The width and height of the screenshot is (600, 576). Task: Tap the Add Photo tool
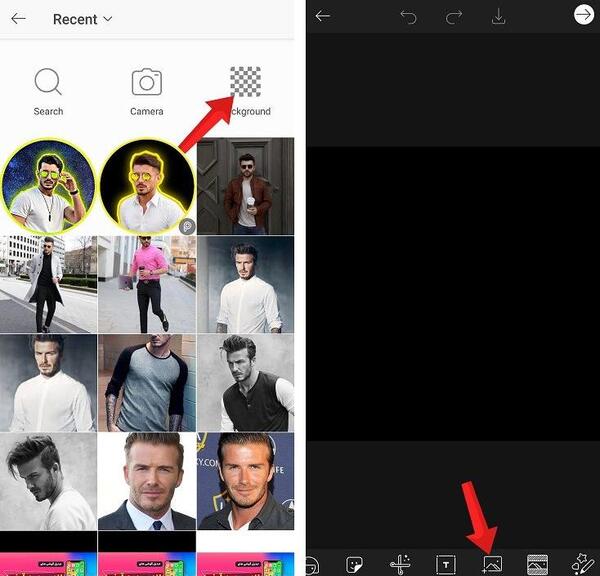point(492,565)
